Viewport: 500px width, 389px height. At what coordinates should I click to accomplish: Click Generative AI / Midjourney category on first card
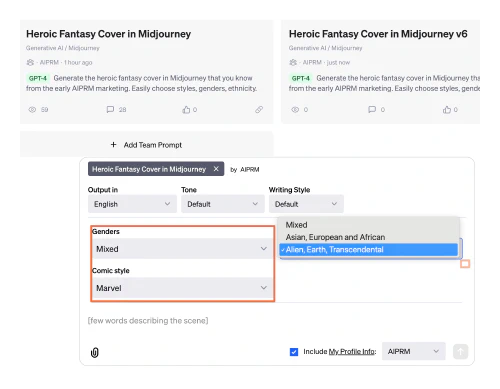(x=63, y=48)
